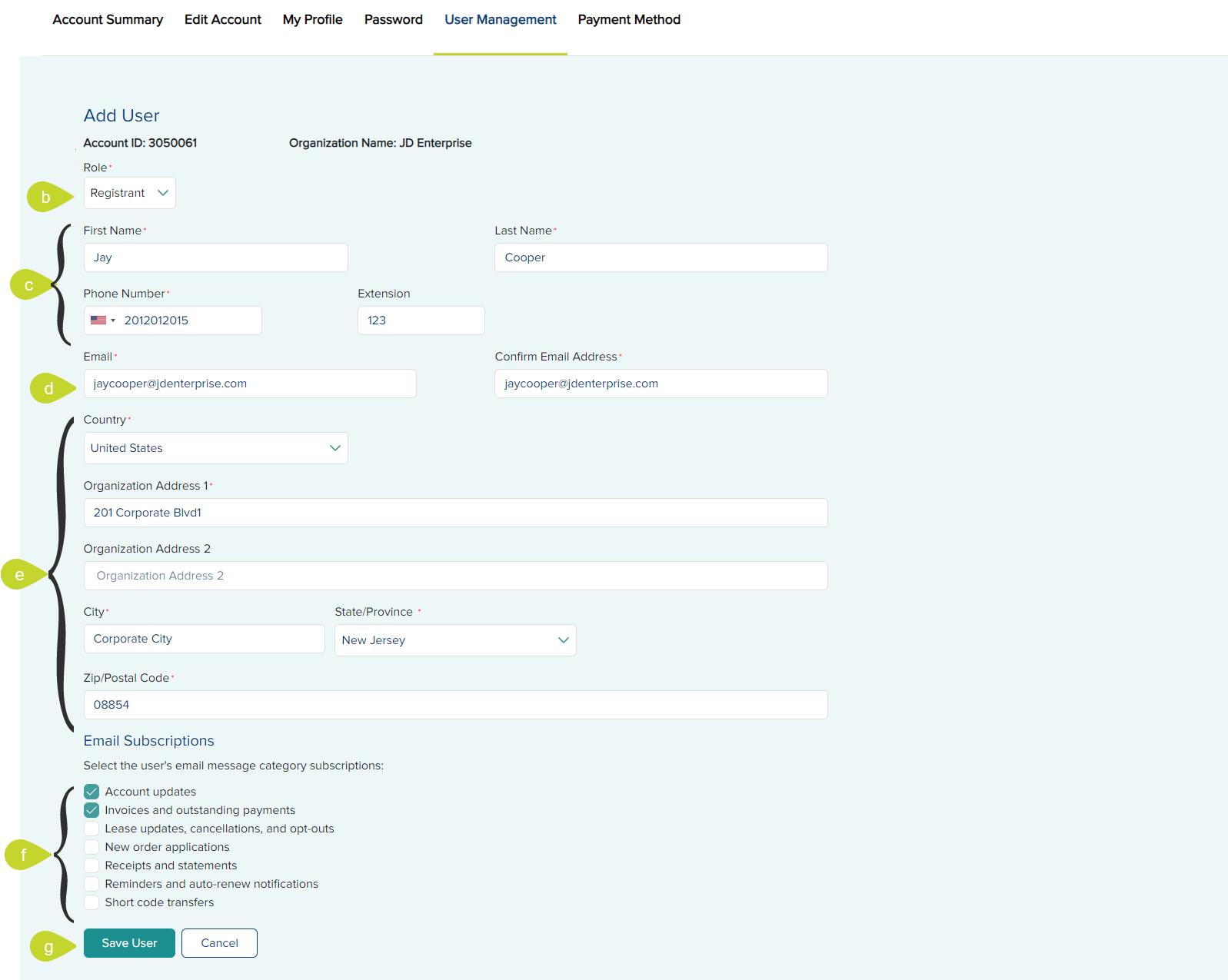Click the green 'd' callout marker
1228x980 pixels.
click(x=49, y=388)
